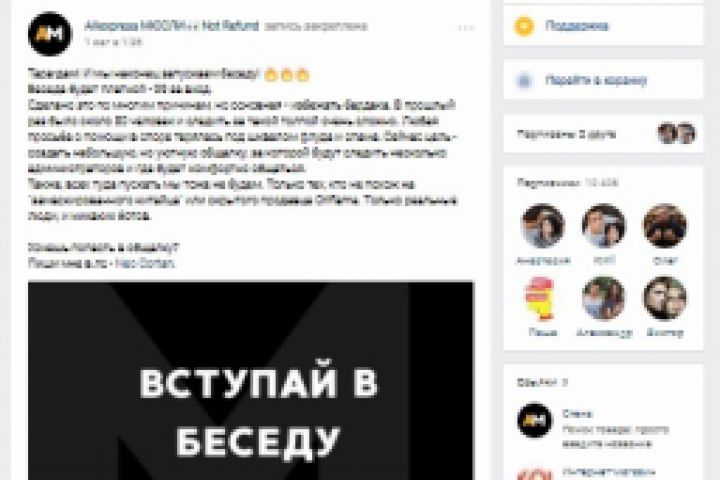Click the black AM group avatar in post header
This screenshot has width=720, height=480.
click(50, 34)
